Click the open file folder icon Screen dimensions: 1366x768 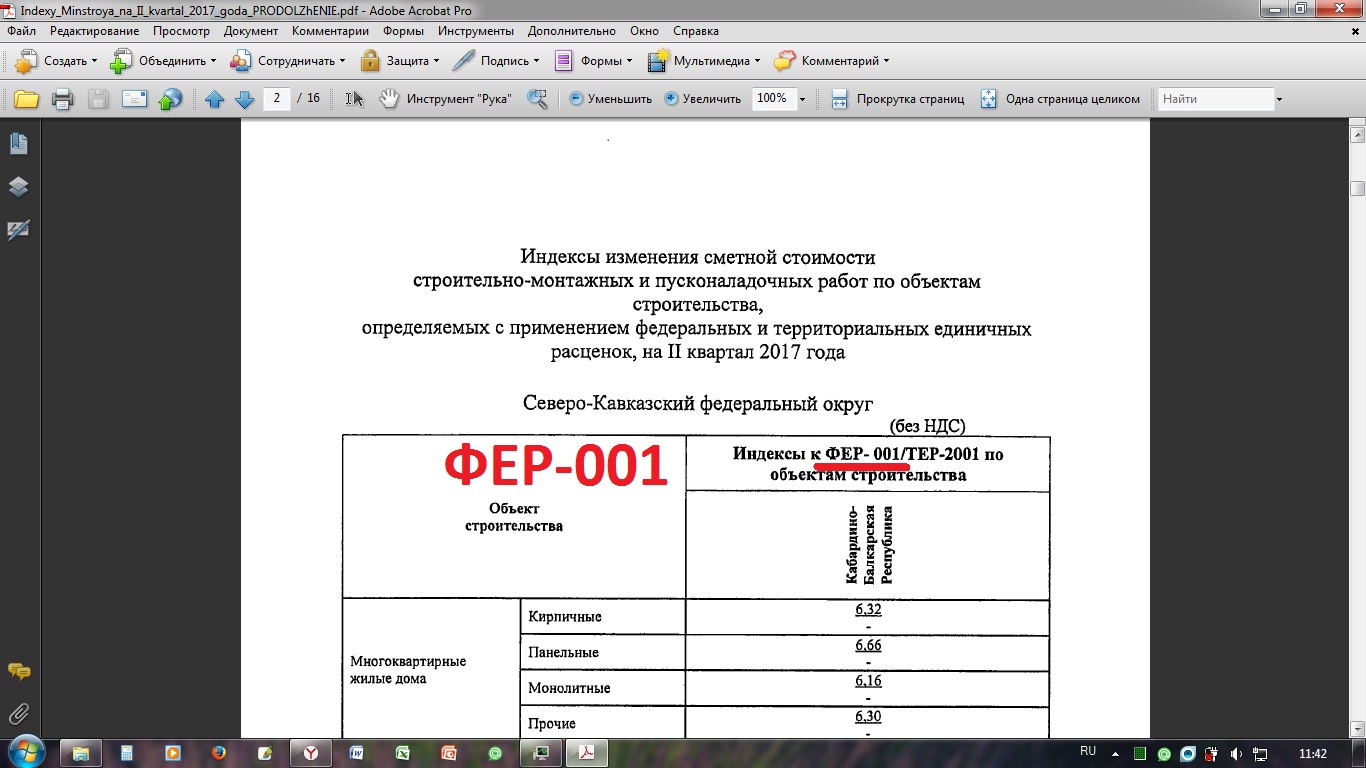coord(26,99)
